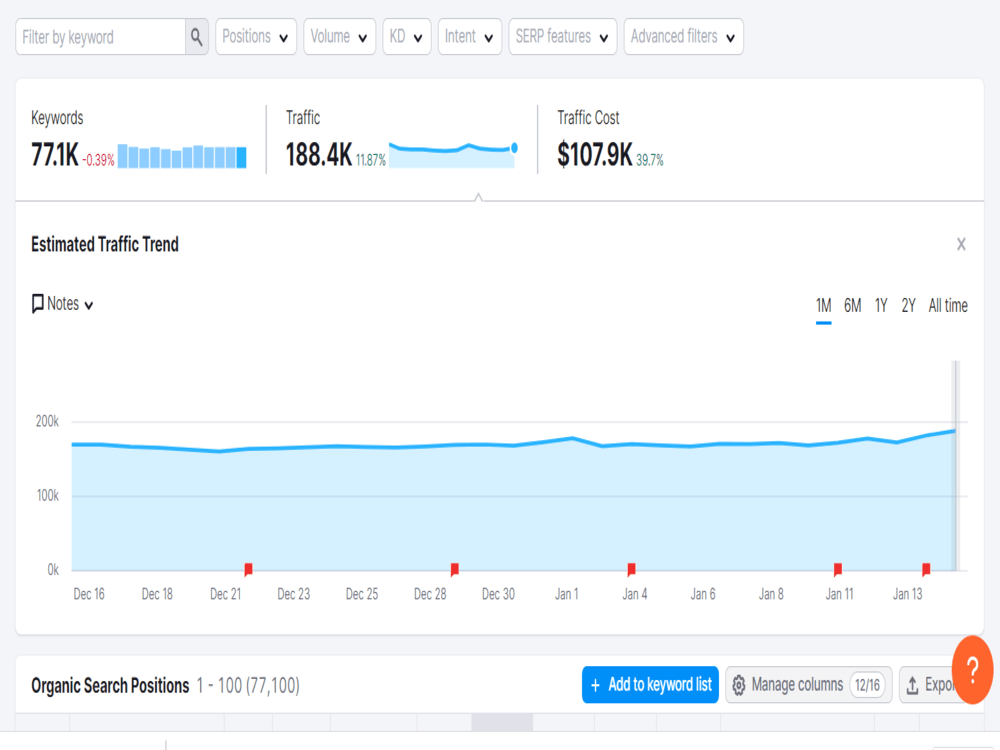Open the Advanced filters dropdown
This screenshot has height=750, width=1000.
click(x=684, y=37)
